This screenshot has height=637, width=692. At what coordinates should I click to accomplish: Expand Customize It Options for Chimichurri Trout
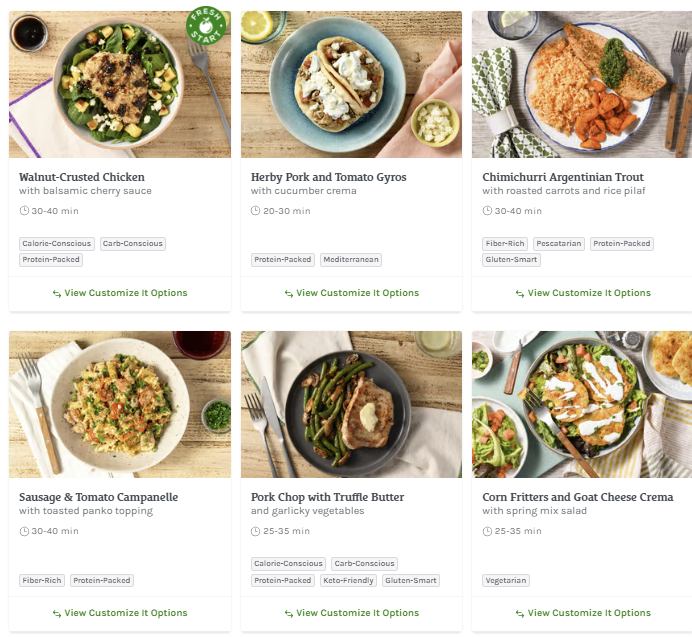coord(589,293)
